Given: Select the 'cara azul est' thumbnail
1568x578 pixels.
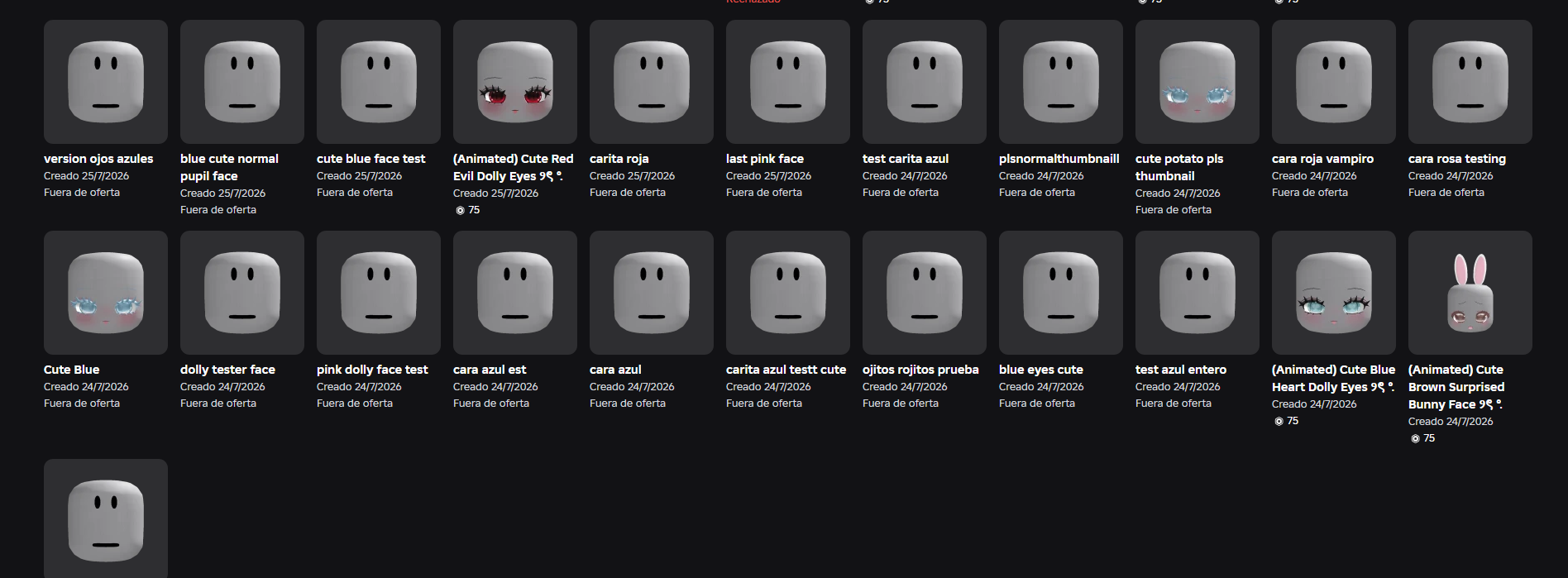Looking at the screenshot, I should click(515, 293).
